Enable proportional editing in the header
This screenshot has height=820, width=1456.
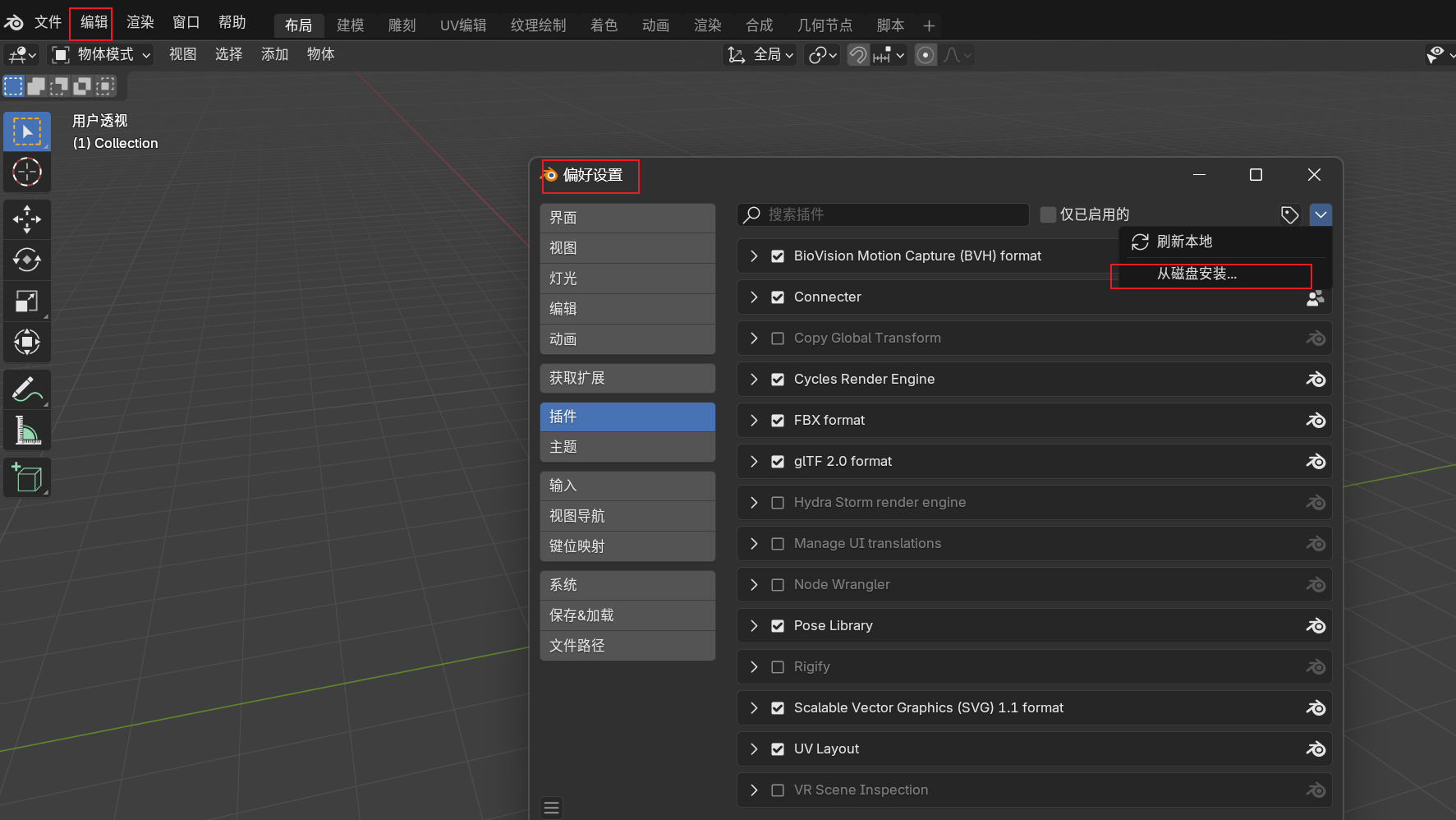[x=926, y=54]
